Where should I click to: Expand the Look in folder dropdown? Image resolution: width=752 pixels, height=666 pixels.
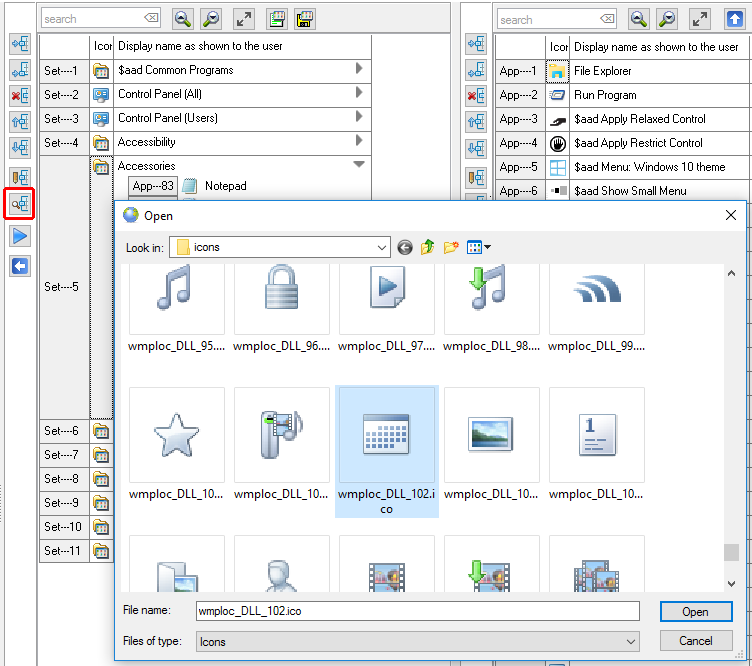pos(381,247)
